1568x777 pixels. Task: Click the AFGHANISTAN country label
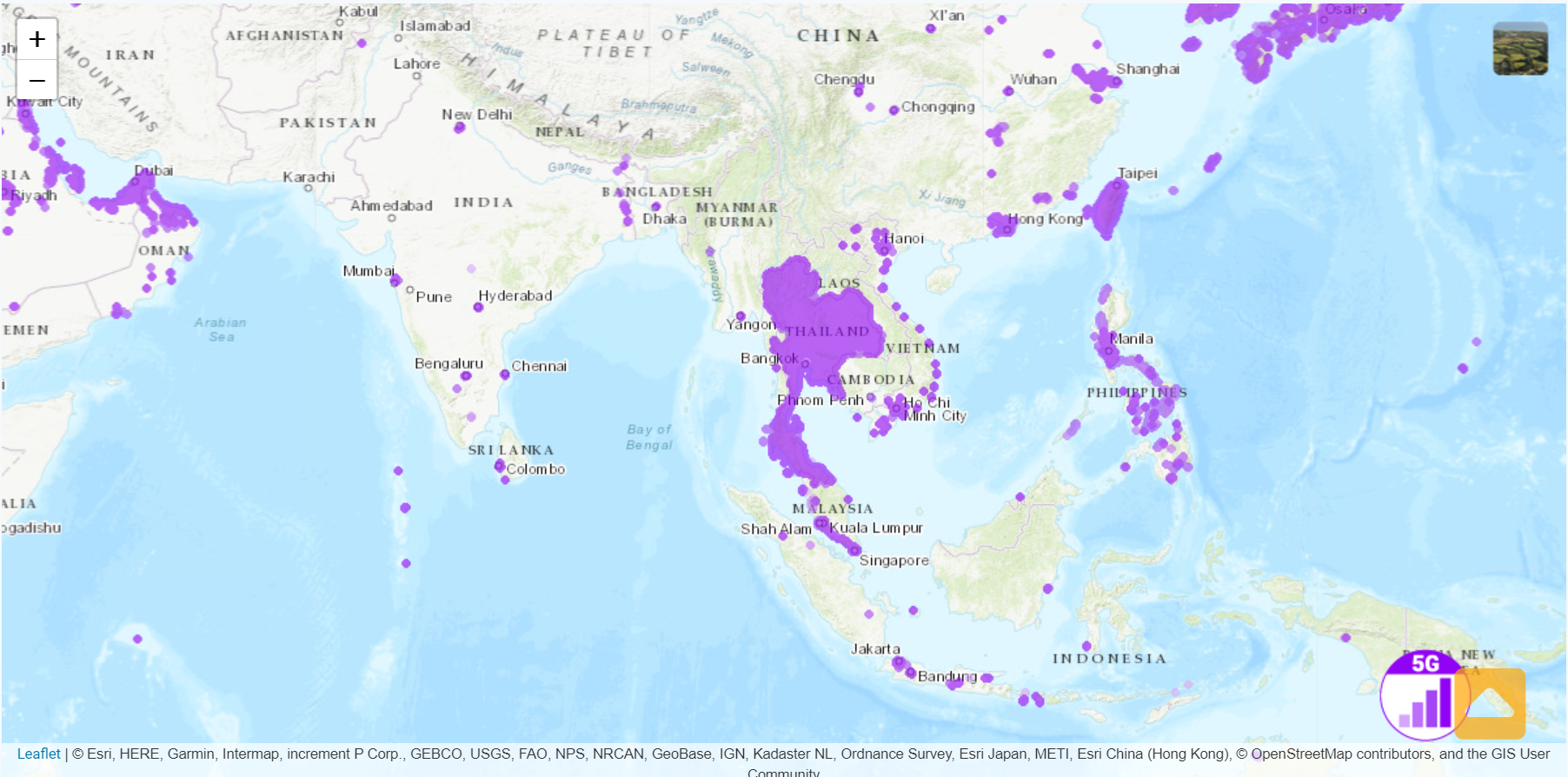284,36
